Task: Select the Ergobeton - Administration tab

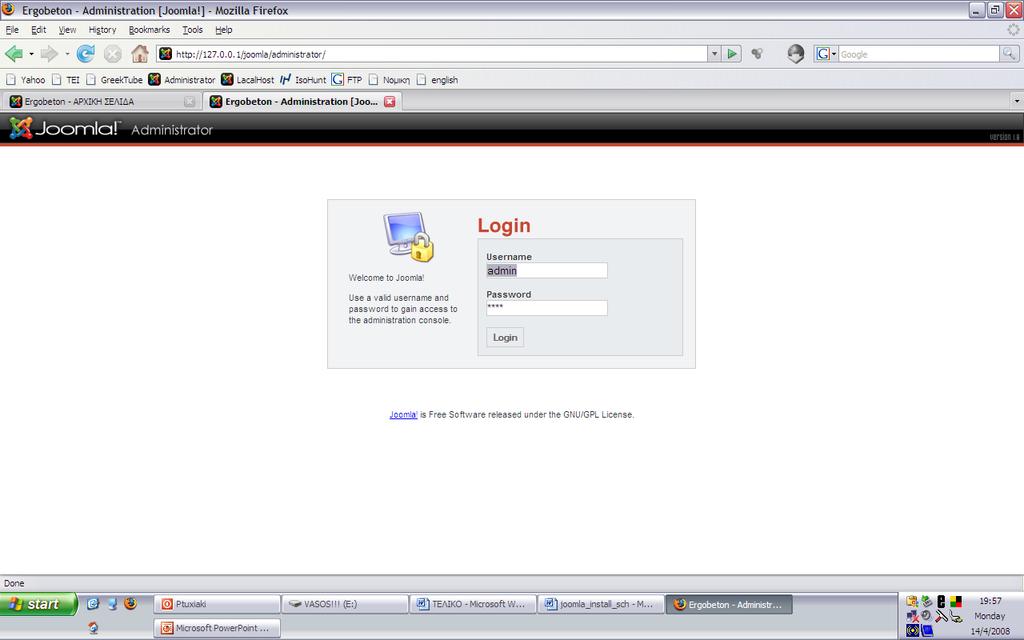Action: pyautogui.click(x=302, y=101)
